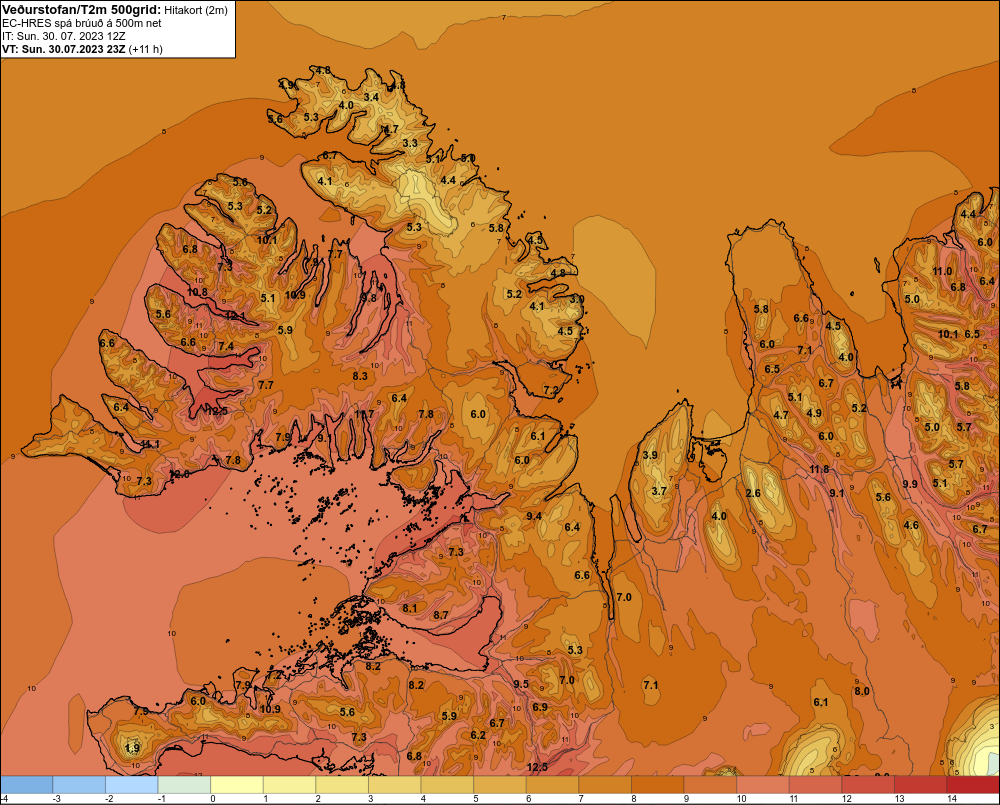Screen dimensions: 1000x805
Task: Click the legend tick label '7'
Action: [x=581, y=799]
